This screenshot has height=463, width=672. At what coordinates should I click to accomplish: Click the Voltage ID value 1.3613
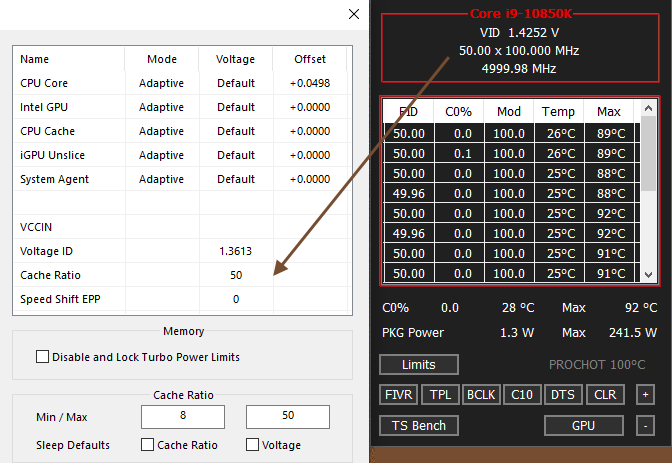[x=235, y=251]
